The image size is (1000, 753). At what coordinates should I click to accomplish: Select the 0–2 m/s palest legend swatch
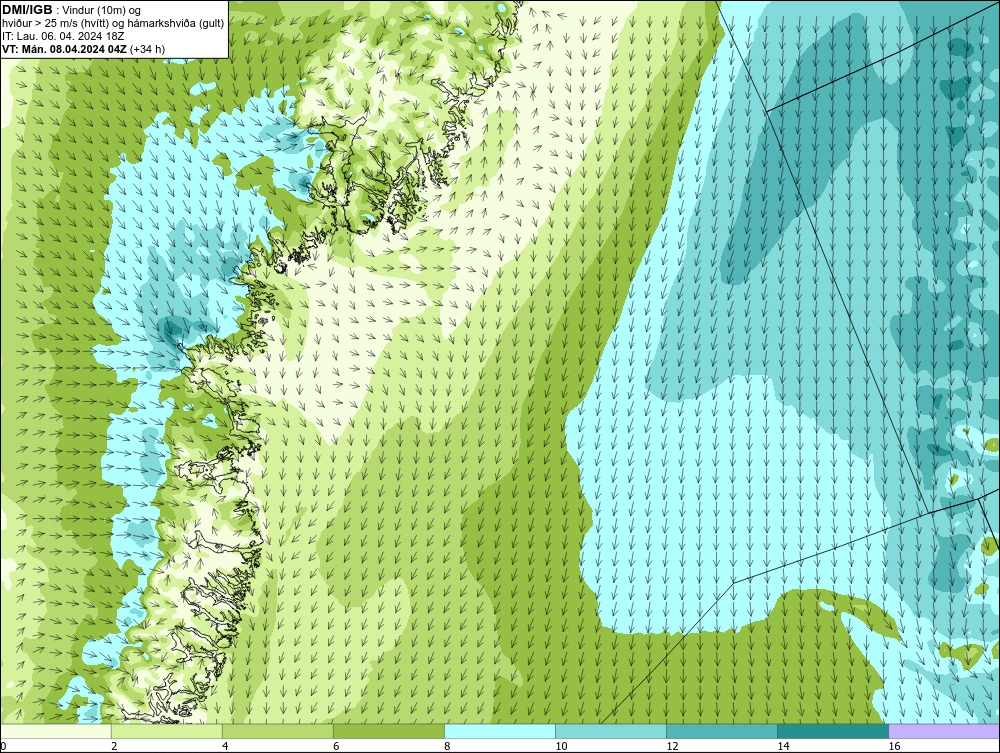[56, 731]
